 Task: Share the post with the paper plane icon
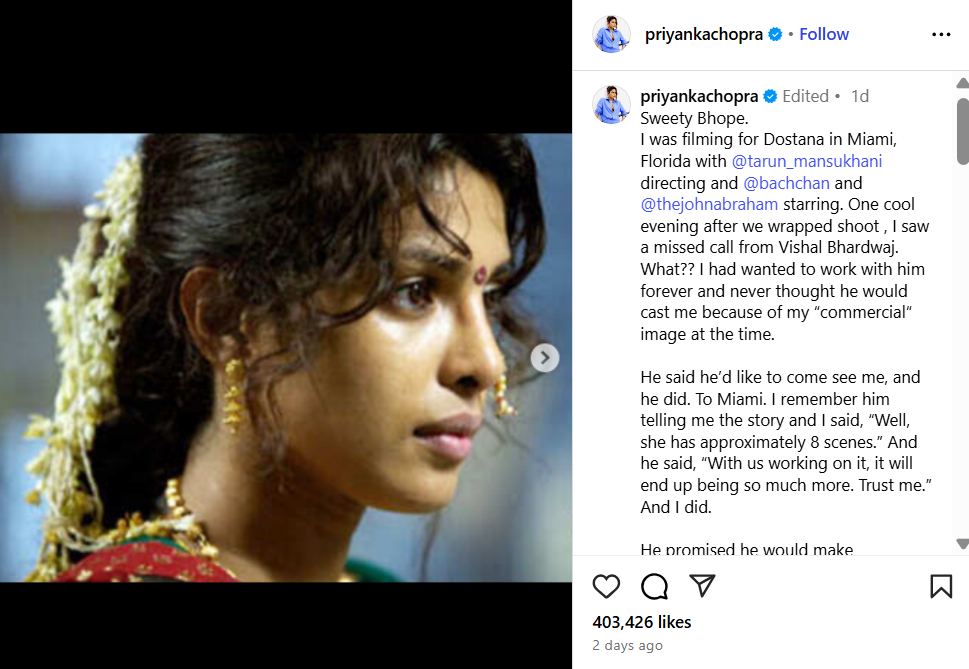pos(702,586)
